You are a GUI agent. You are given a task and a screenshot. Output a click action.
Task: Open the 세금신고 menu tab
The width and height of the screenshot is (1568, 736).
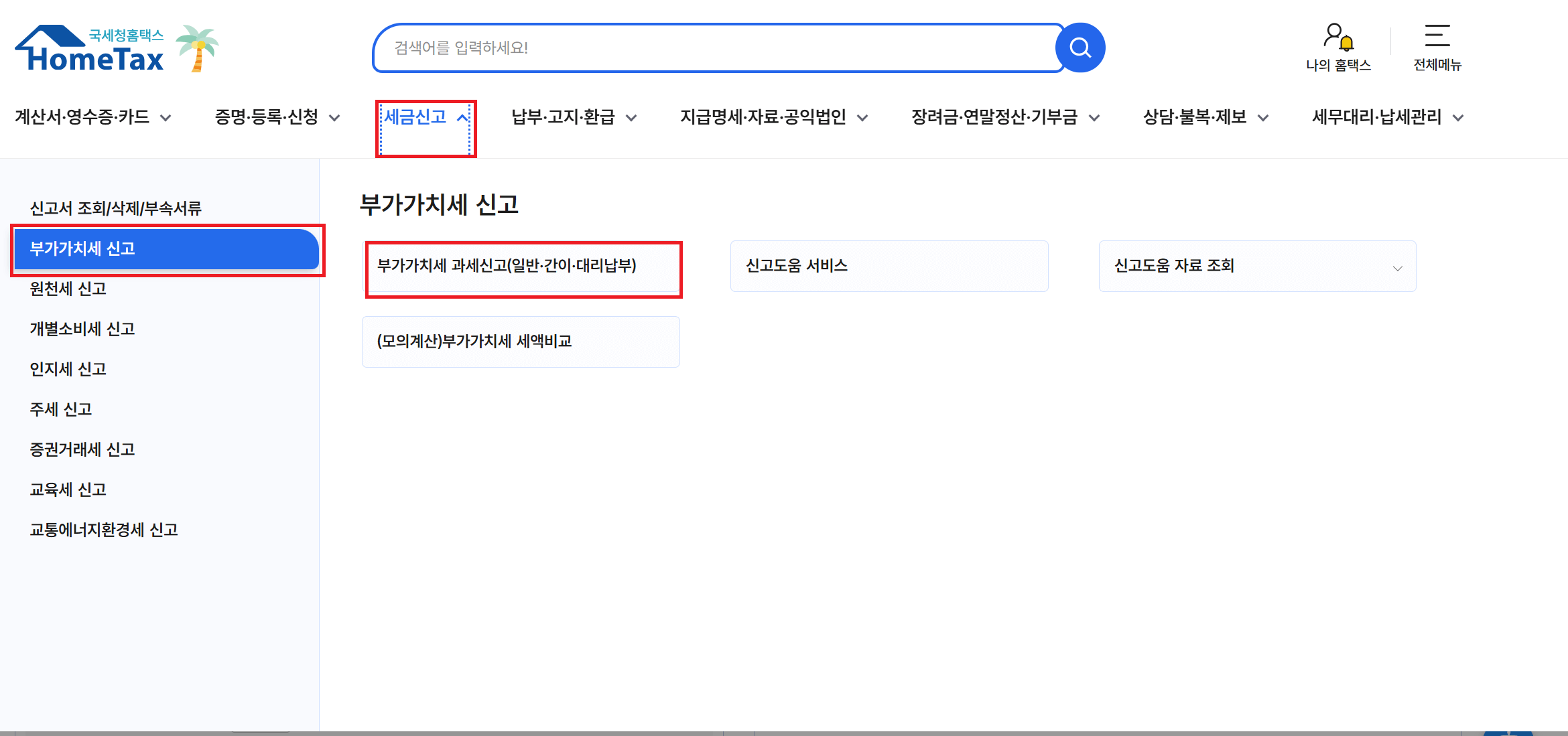(x=416, y=116)
